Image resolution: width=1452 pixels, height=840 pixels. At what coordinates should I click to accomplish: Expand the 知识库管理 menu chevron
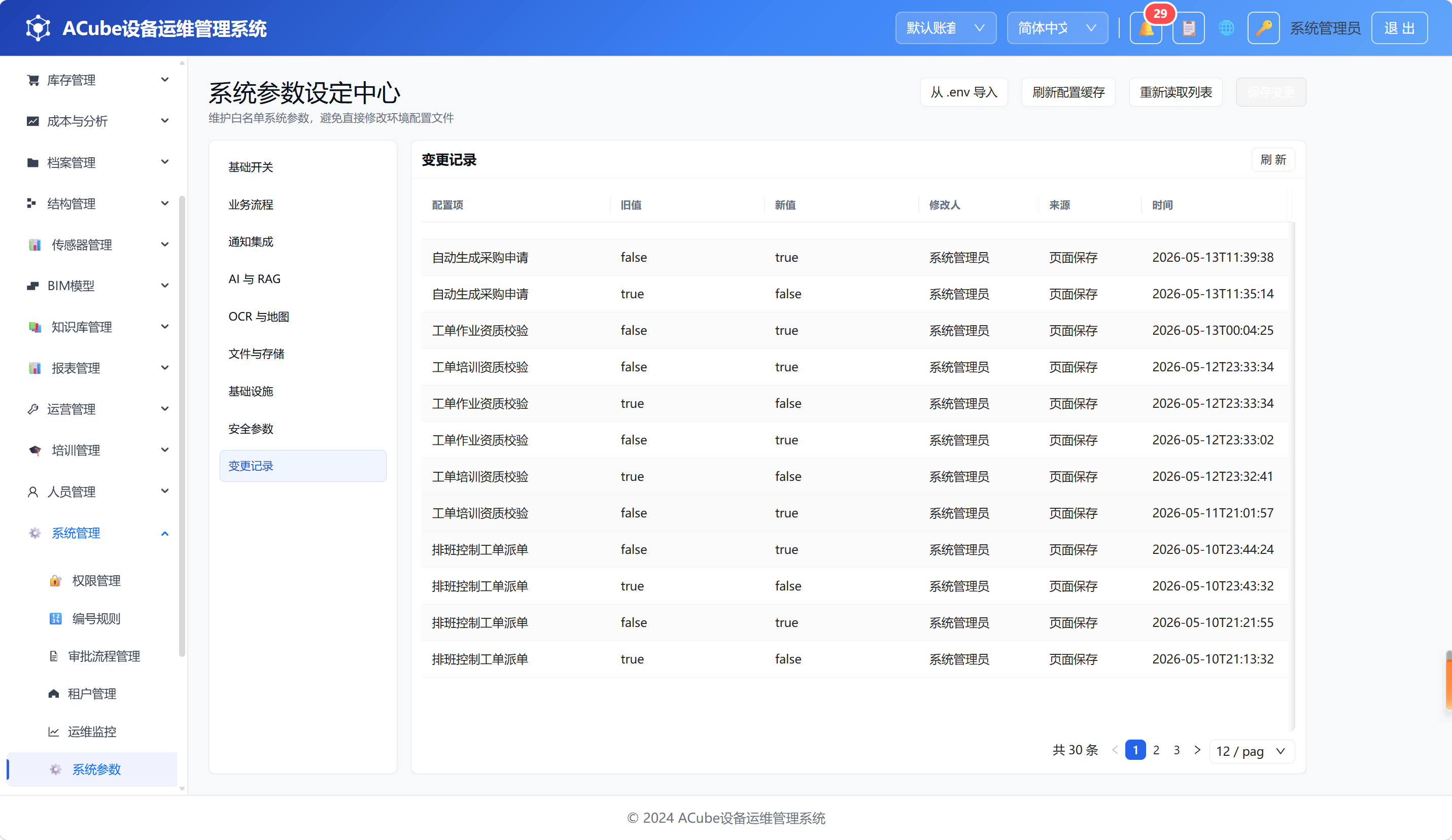[165, 327]
